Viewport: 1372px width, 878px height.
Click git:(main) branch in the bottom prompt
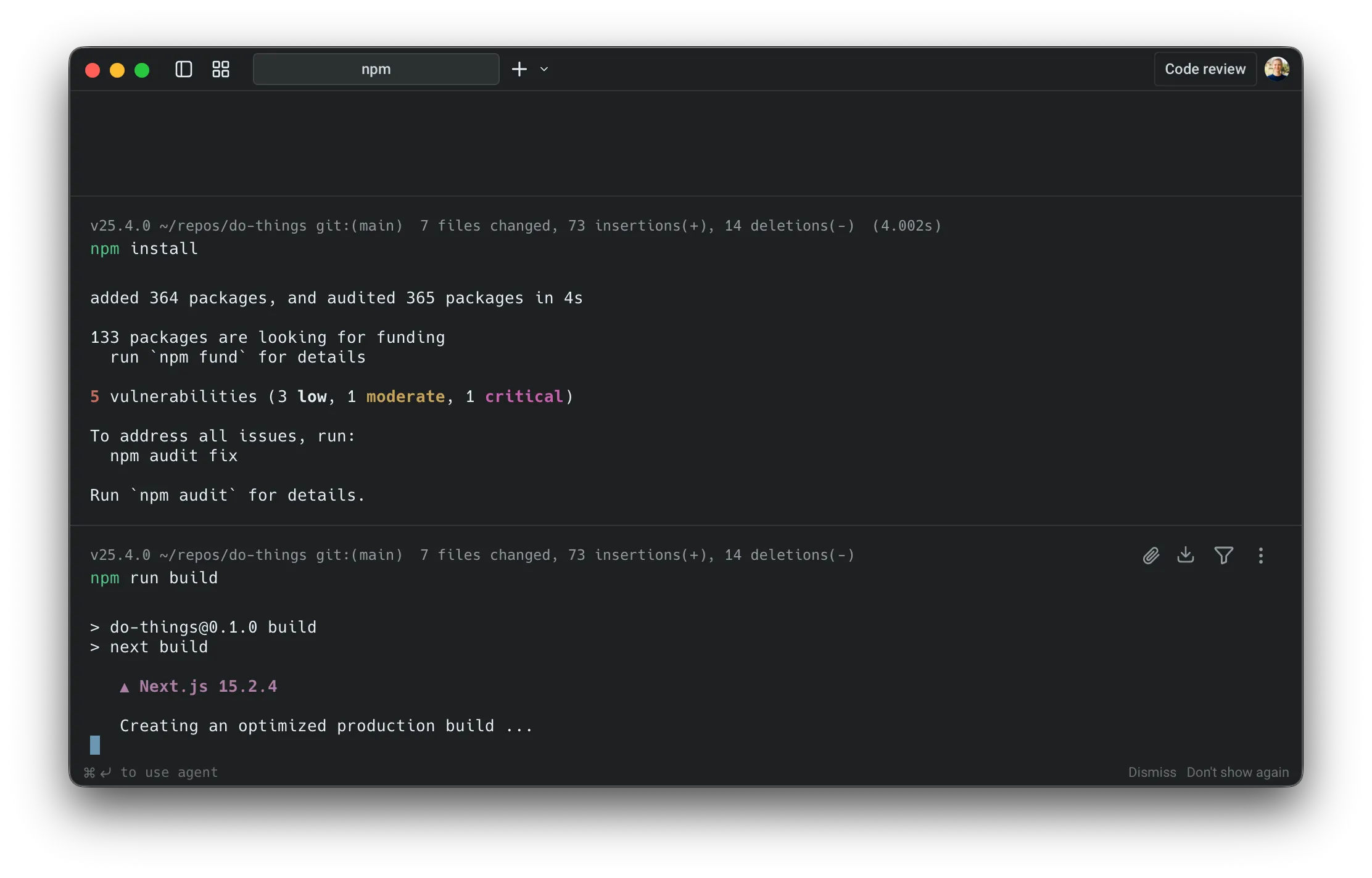(x=359, y=555)
